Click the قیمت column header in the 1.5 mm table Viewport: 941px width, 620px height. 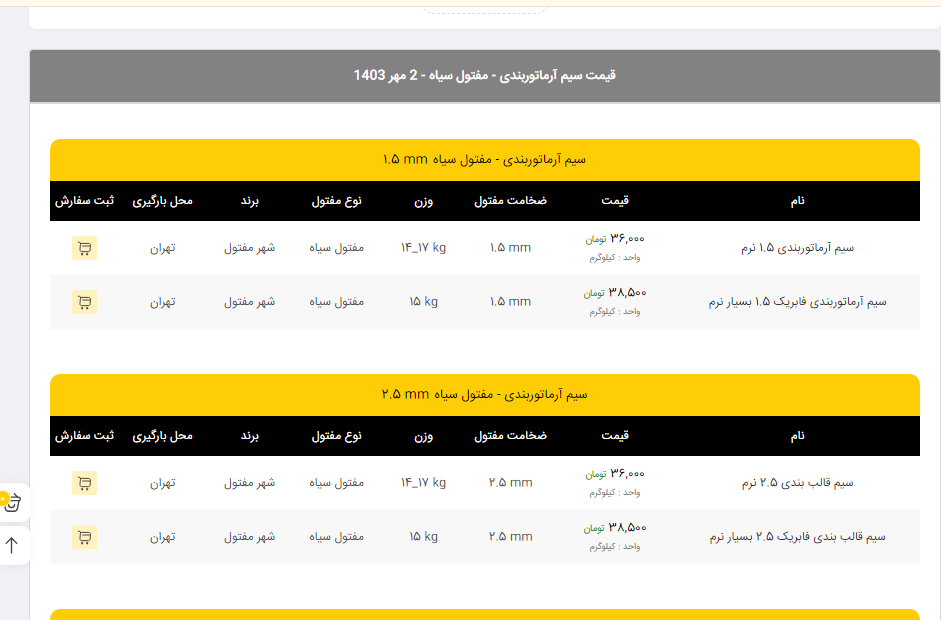click(615, 201)
